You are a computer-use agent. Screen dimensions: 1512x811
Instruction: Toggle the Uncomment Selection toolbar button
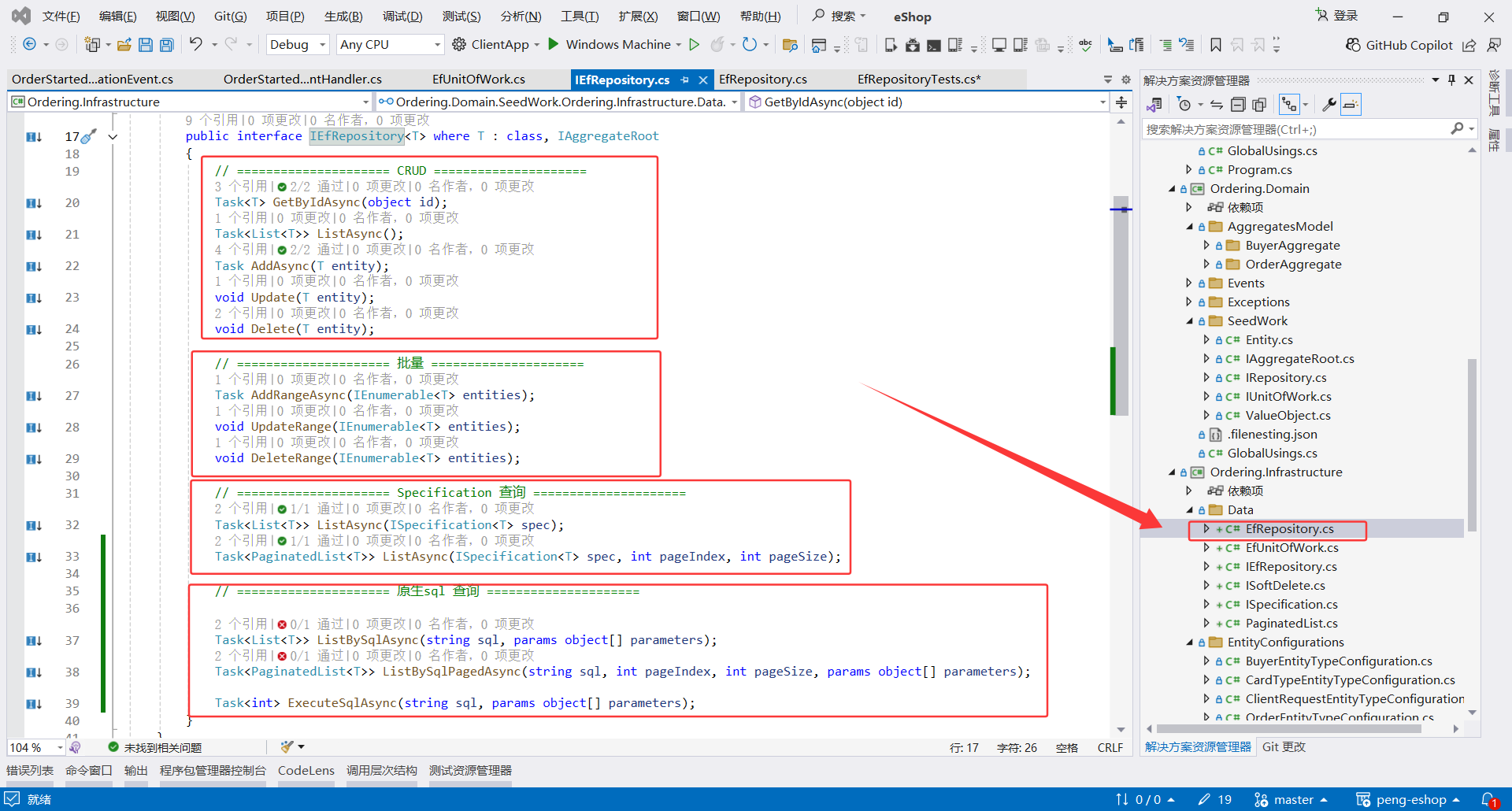point(1187,45)
